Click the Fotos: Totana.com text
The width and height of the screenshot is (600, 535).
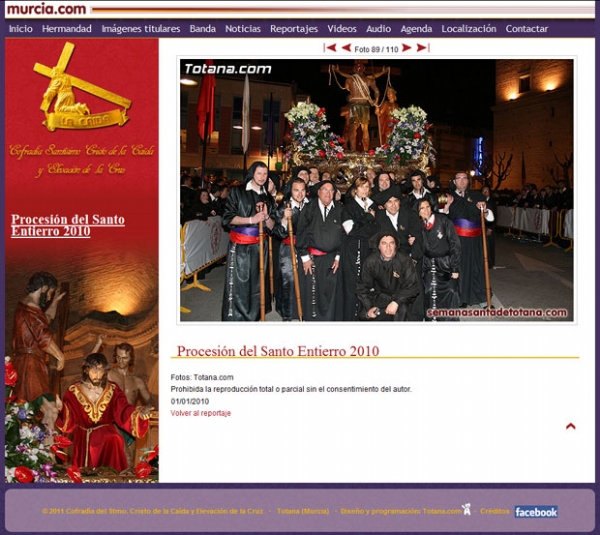point(202,377)
